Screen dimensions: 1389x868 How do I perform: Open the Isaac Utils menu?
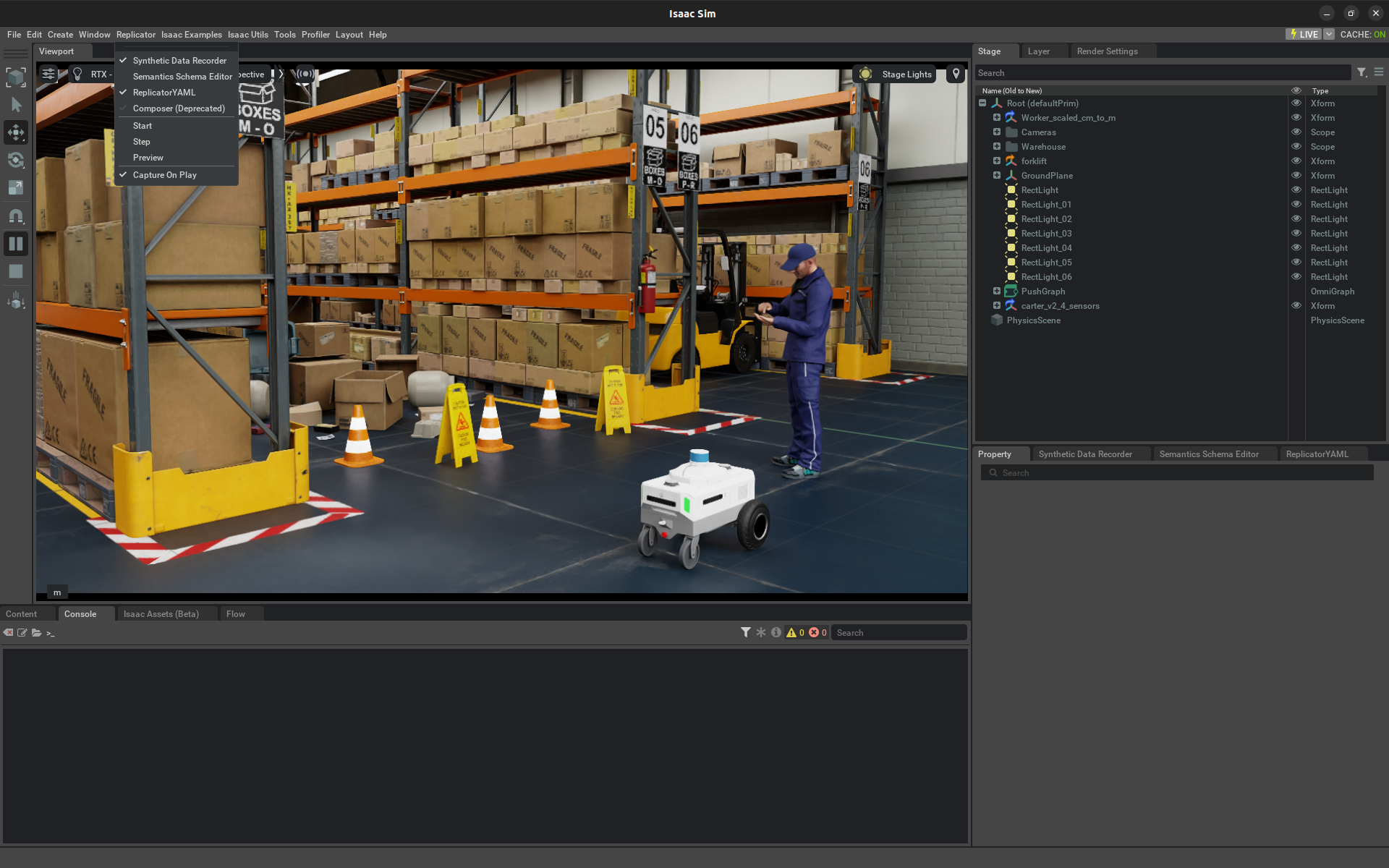(x=248, y=35)
